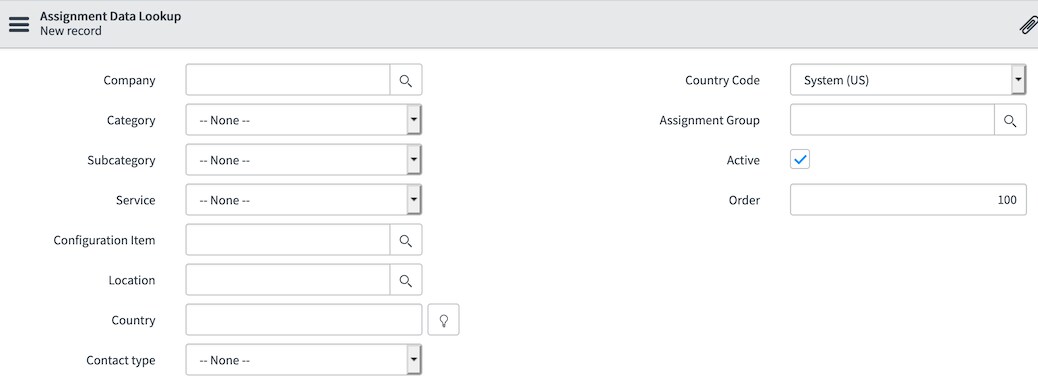Focus the Configuration Item field
Viewport: 1038px width, 384px height.
[x=288, y=240]
